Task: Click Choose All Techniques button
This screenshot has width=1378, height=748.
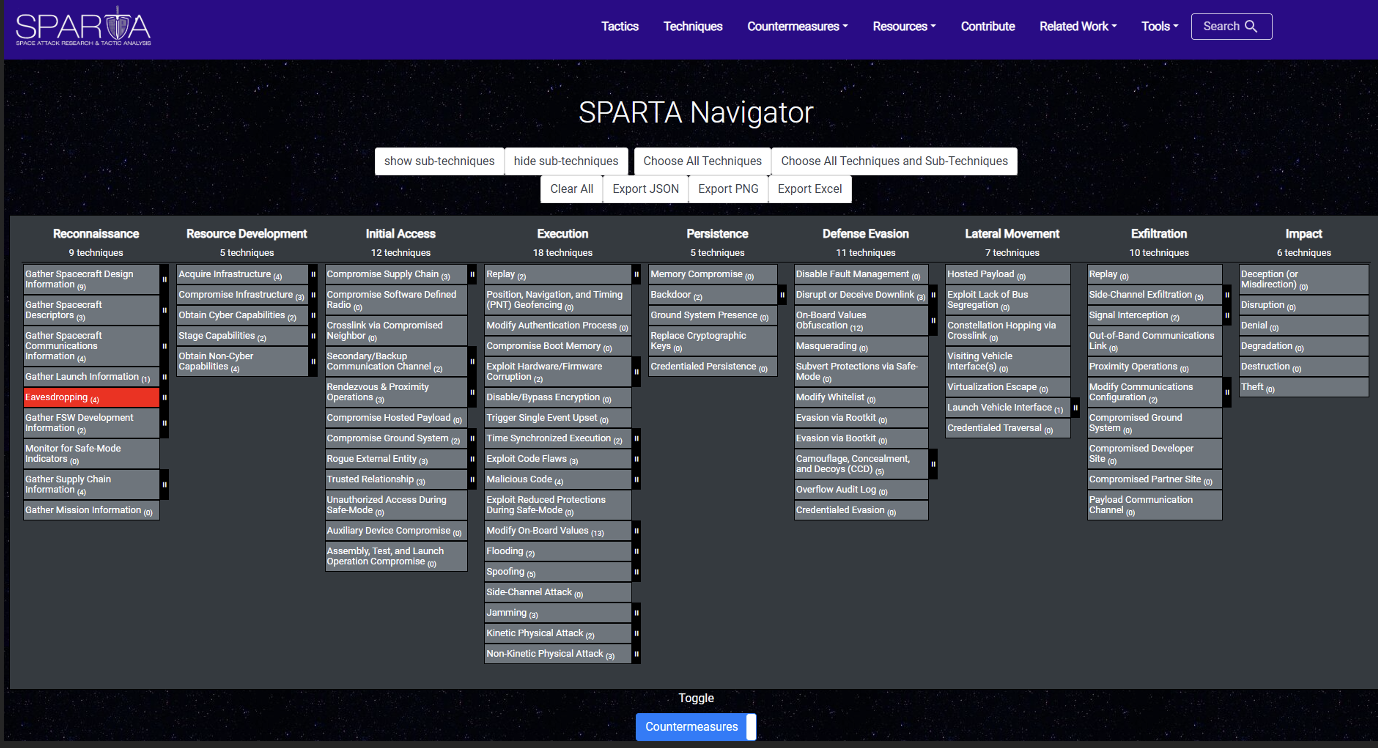Action: (x=702, y=161)
